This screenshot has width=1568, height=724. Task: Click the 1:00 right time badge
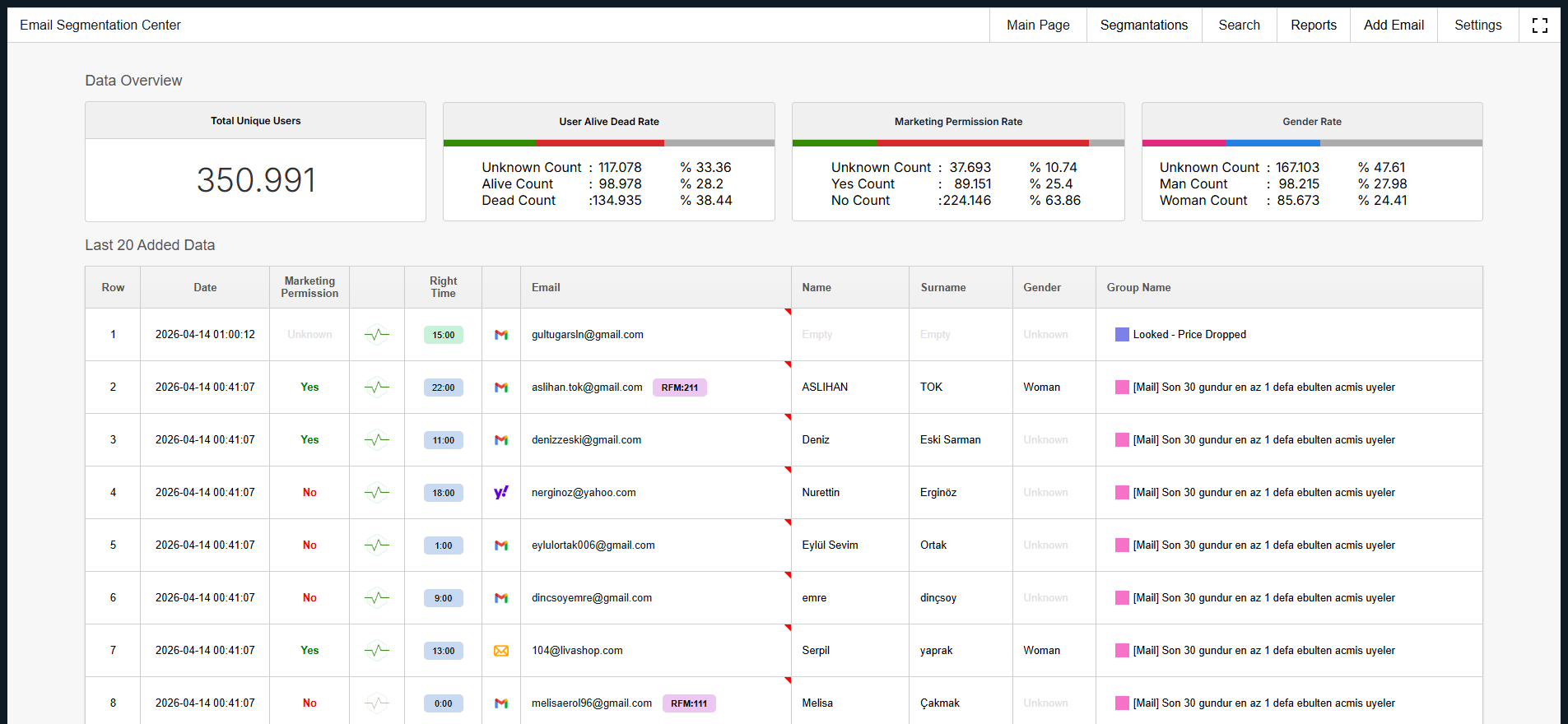point(444,545)
